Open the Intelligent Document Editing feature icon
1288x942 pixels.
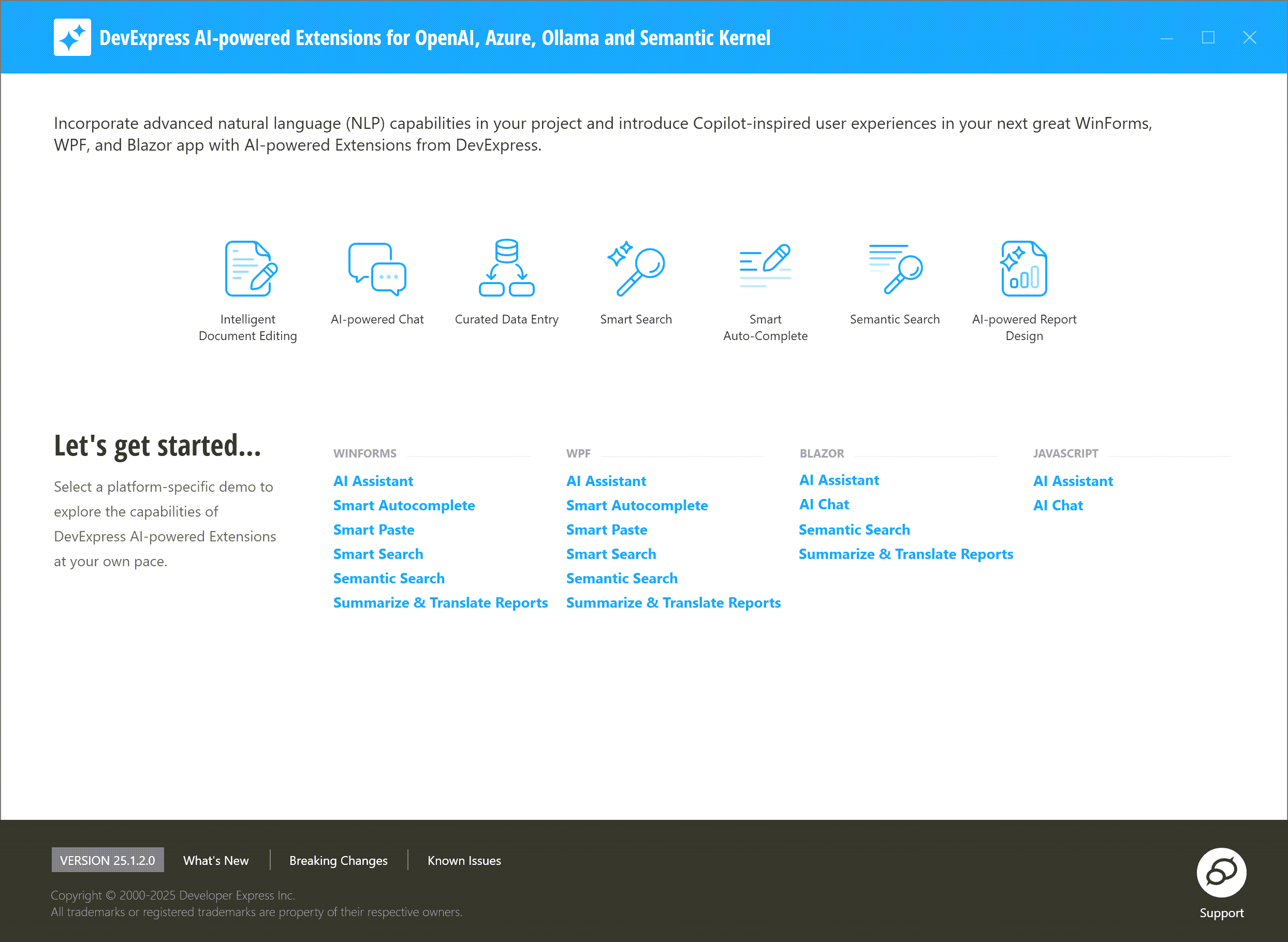248,268
